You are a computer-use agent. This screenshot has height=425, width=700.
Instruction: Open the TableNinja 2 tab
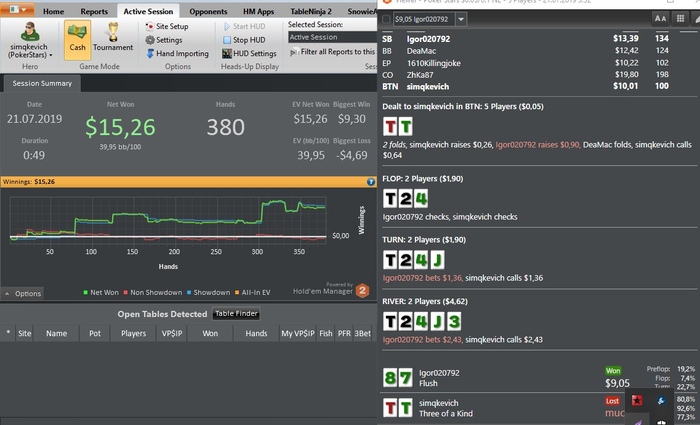311,11
